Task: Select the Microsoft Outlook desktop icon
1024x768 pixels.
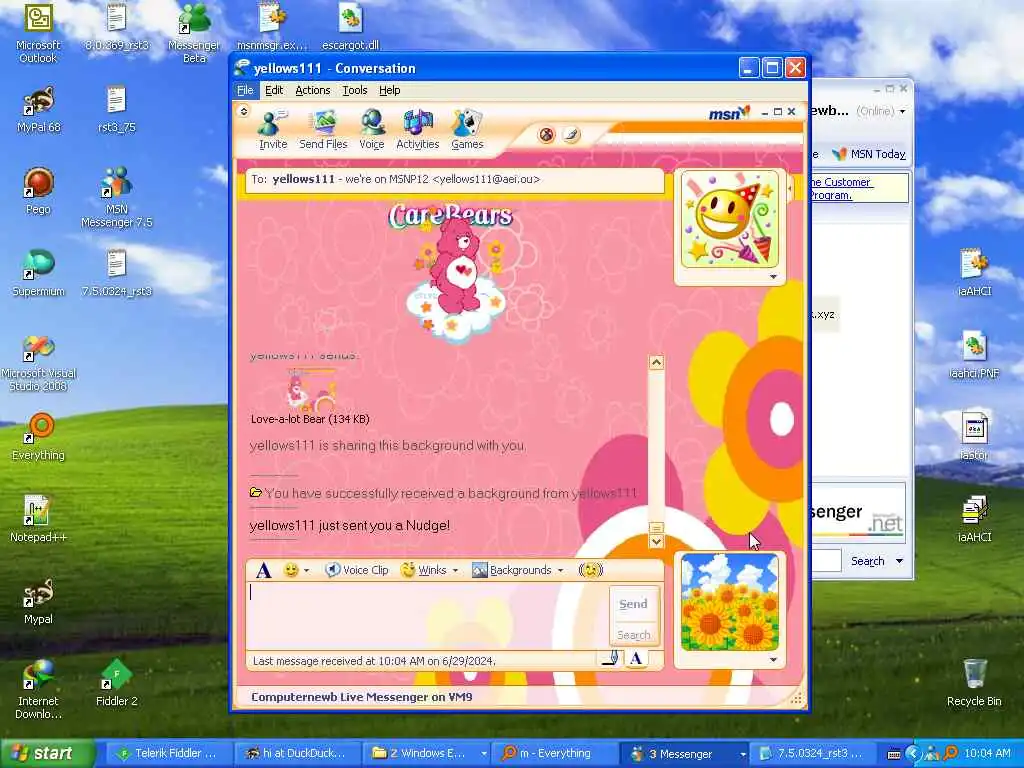Action: pyautogui.click(x=38, y=34)
